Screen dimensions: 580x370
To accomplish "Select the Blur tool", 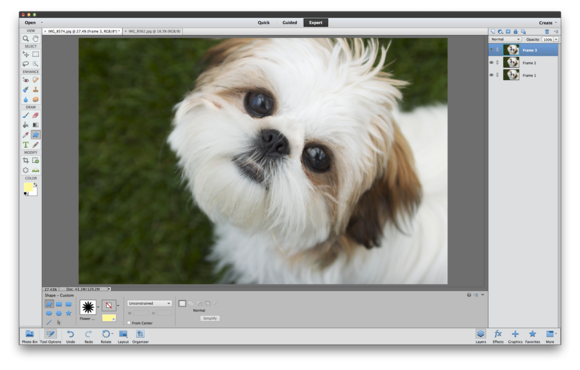I will click(26, 99).
